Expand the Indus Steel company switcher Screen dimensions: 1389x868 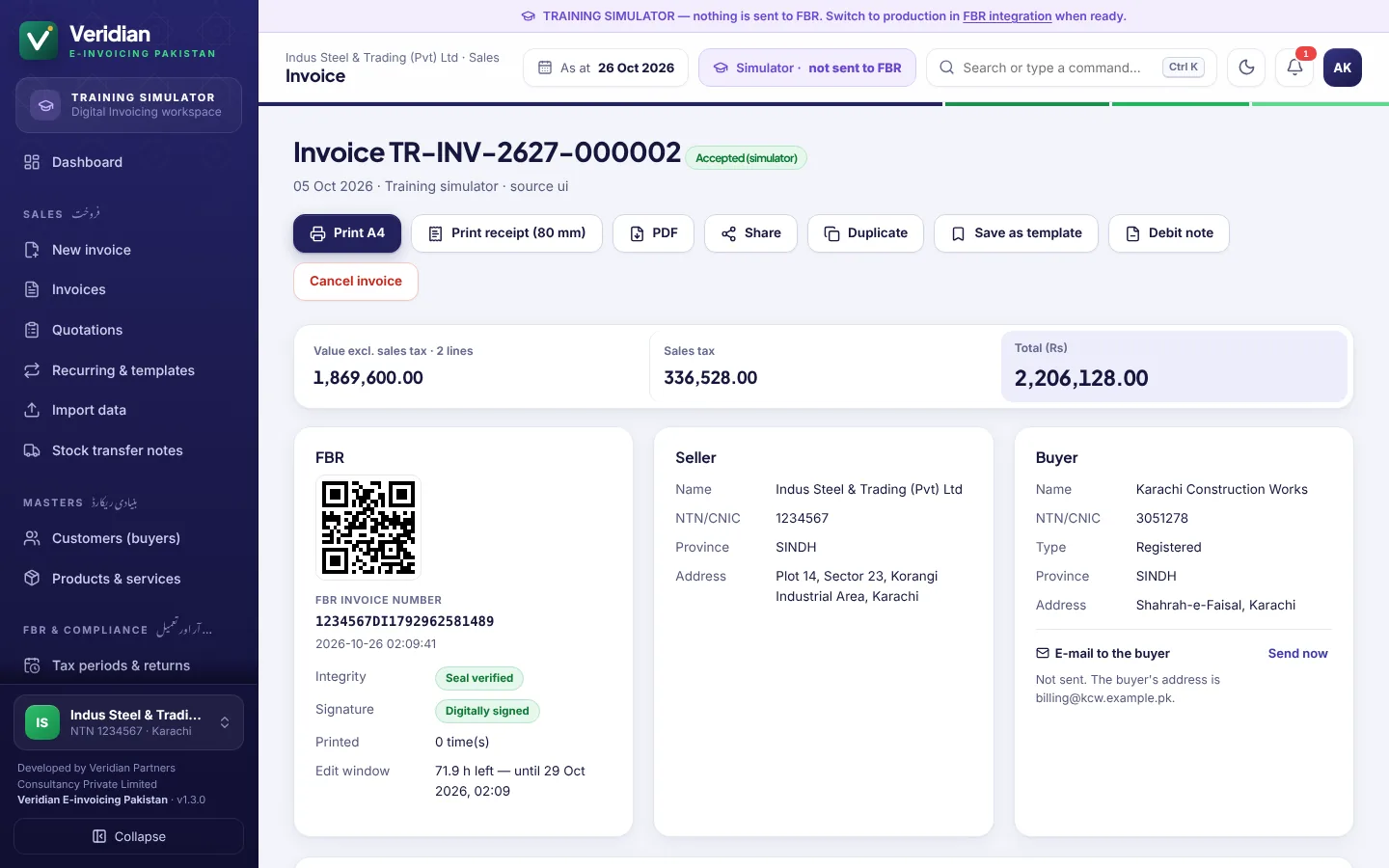(128, 722)
